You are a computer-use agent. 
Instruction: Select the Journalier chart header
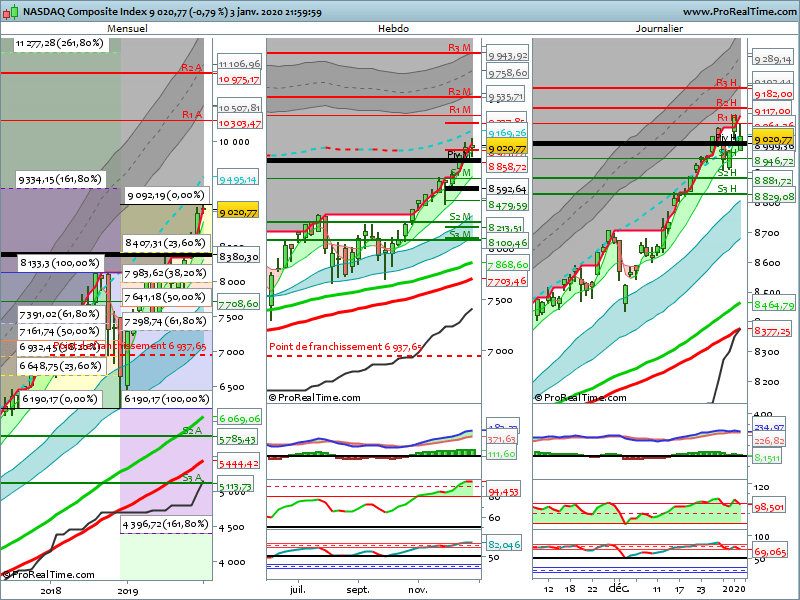659,29
